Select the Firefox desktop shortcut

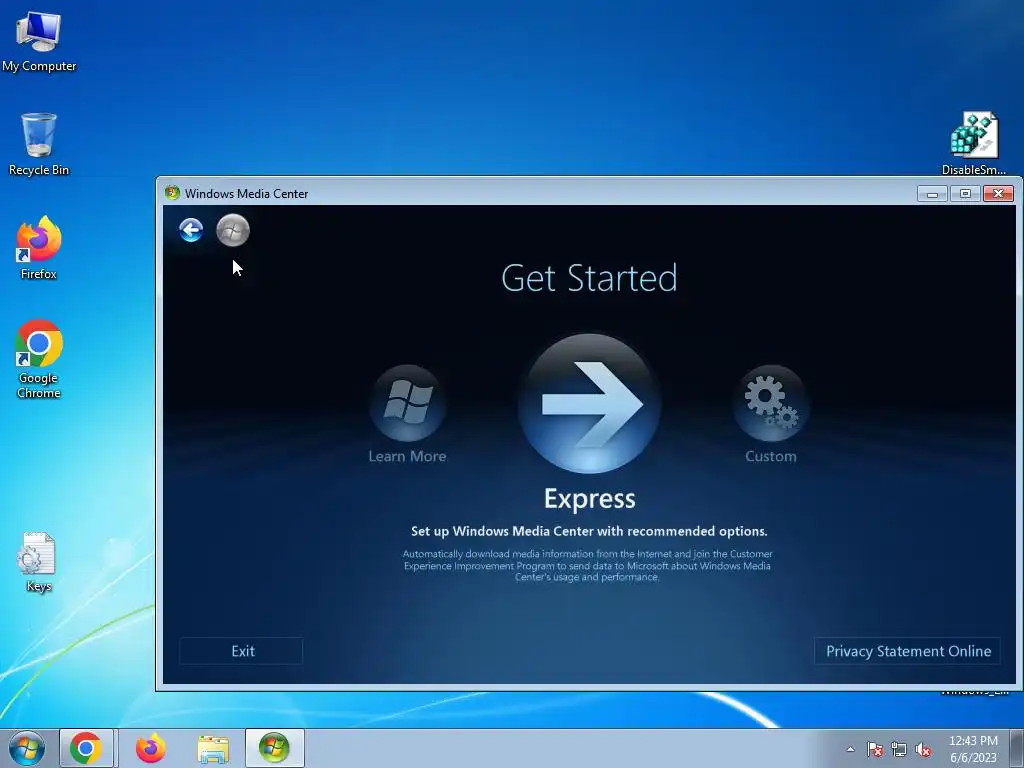[x=39, y=248]
